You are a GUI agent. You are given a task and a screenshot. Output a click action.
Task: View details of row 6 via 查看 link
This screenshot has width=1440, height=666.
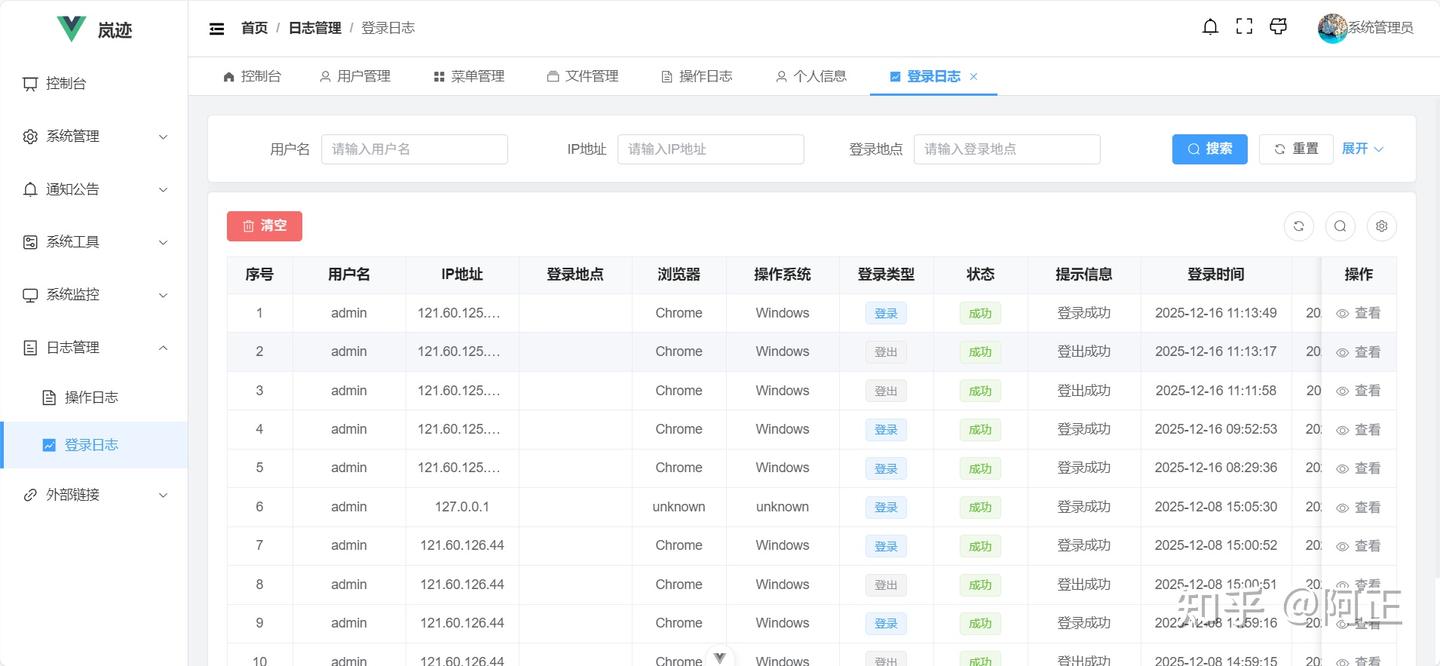tap(1360, 507)
